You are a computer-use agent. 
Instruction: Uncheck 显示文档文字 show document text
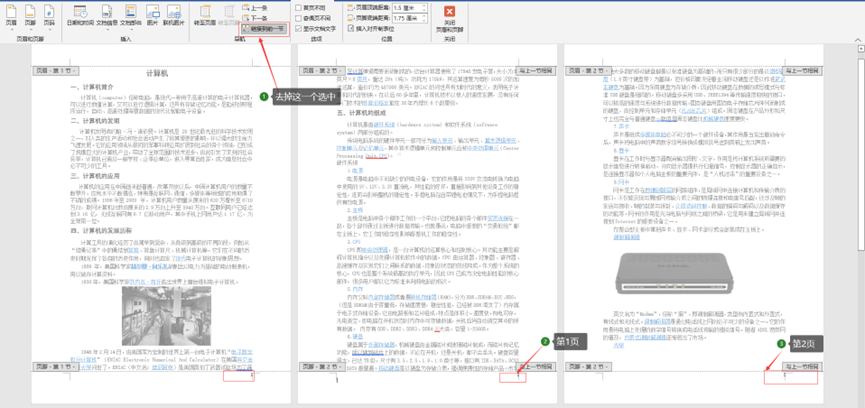point(316,28)
